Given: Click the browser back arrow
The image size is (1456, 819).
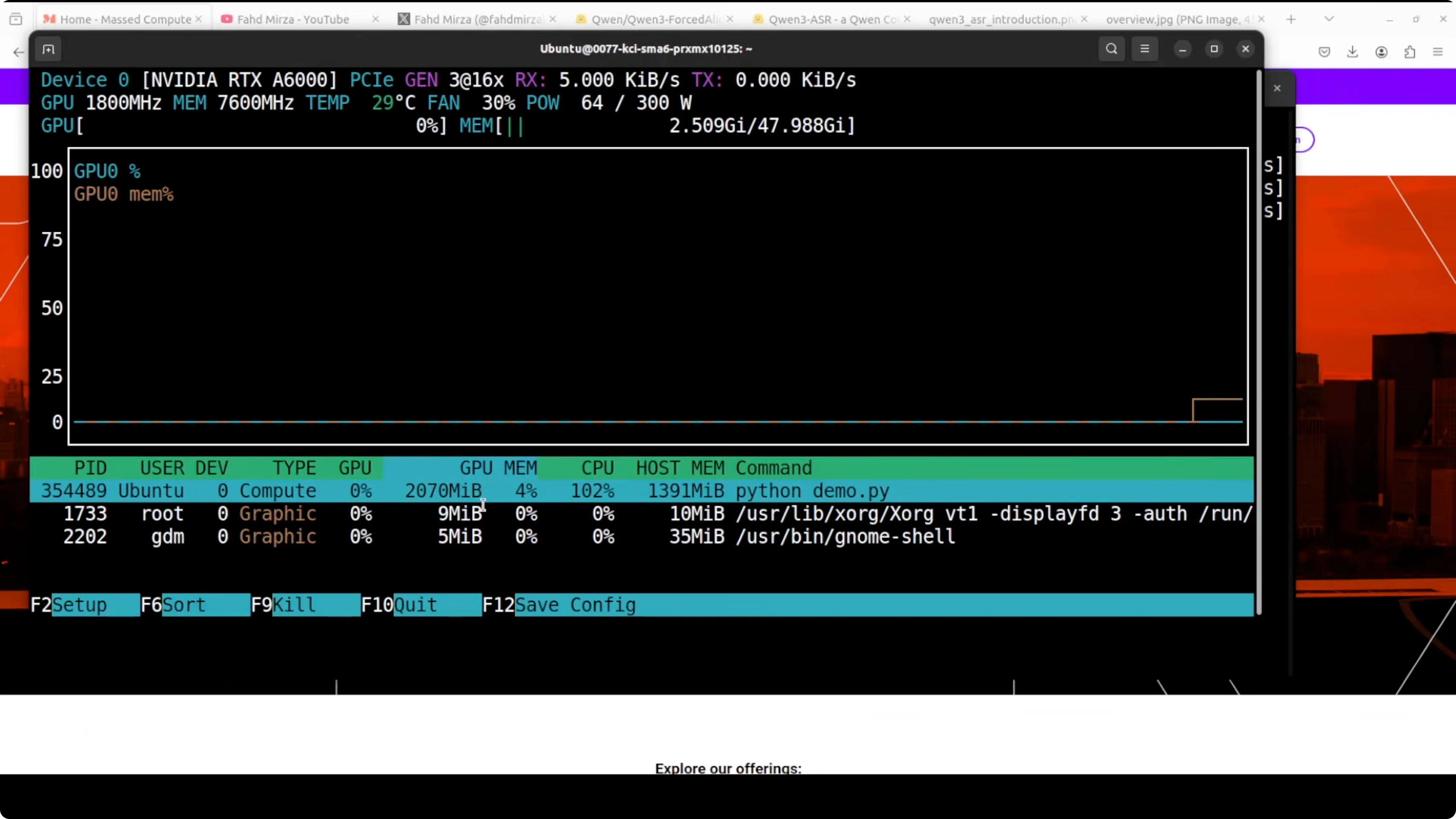Looking at the screenshot, I should pos(19,53).
